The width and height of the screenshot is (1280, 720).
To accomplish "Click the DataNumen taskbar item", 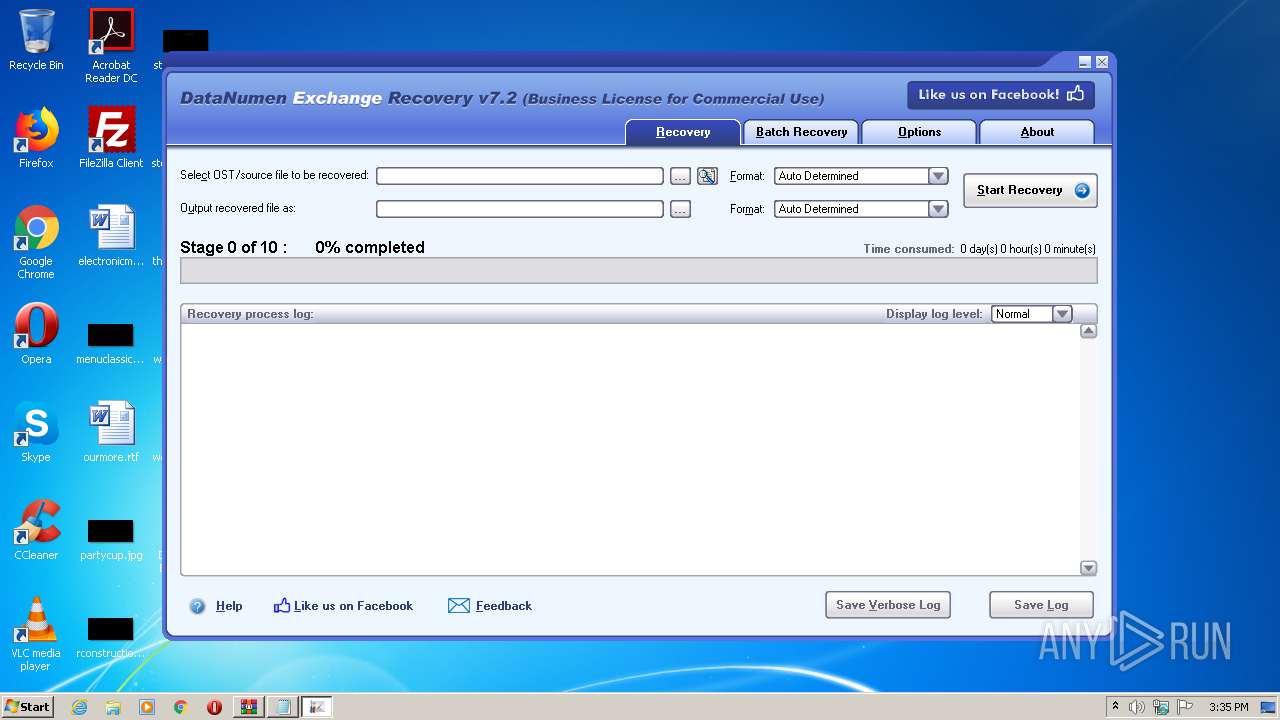I will [x=317, y=707].
